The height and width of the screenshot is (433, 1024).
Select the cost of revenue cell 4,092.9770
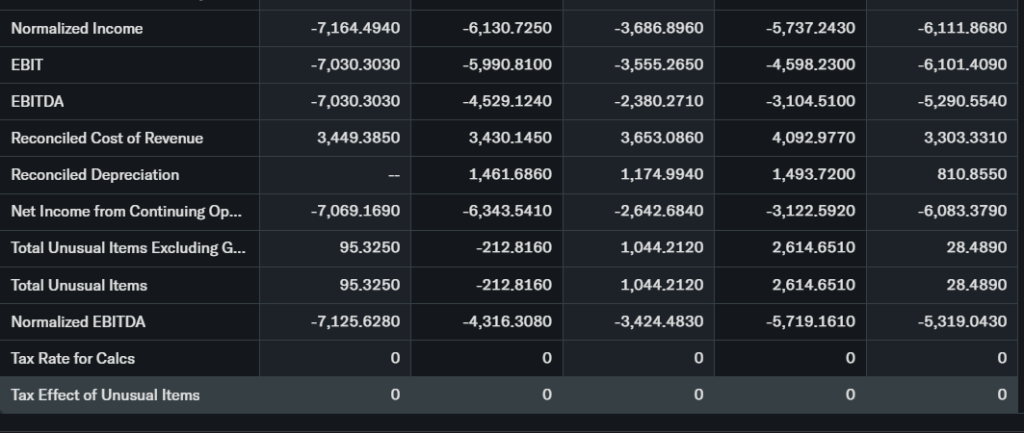point(813,138)
